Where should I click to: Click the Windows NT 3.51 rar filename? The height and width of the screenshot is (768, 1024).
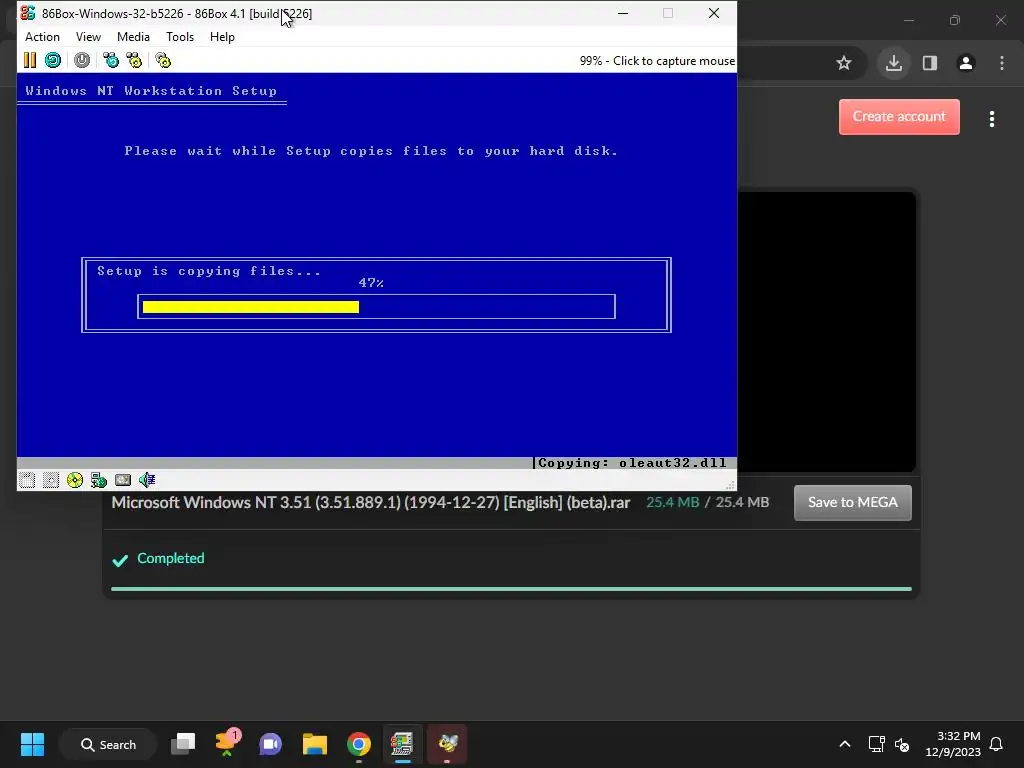371,503
